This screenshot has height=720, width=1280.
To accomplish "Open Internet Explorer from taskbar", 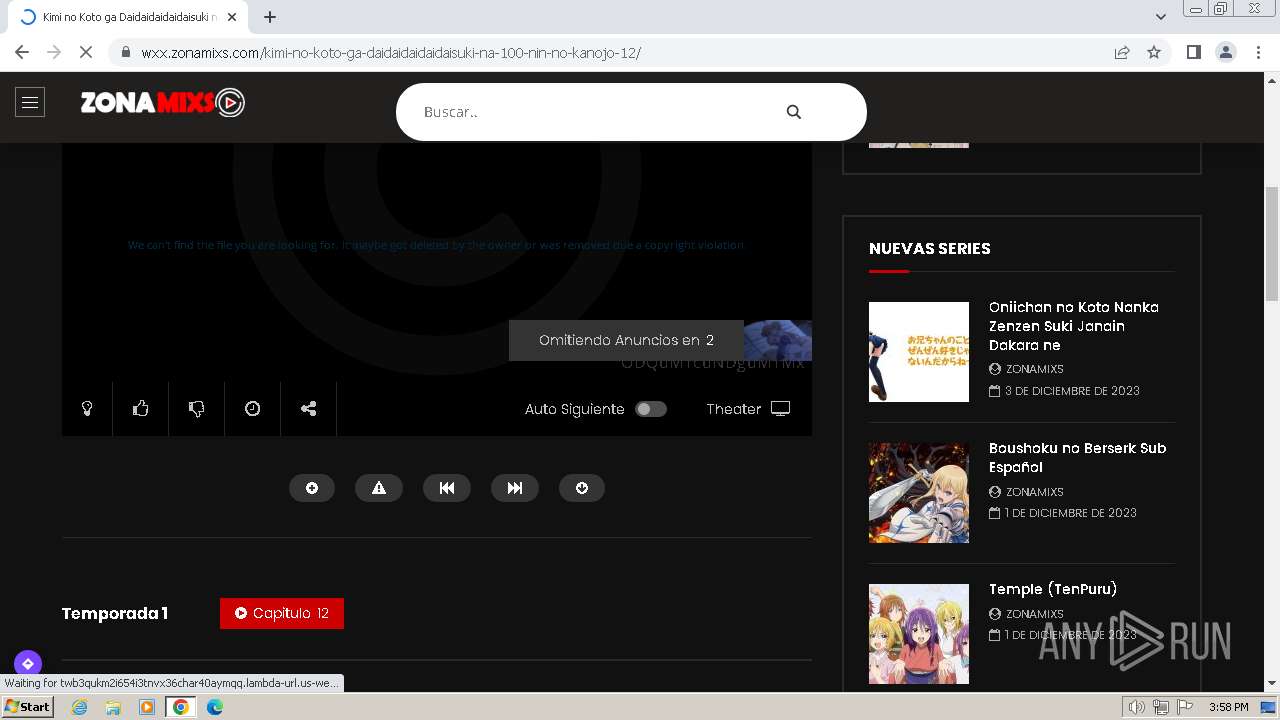I will coord(80,707).
